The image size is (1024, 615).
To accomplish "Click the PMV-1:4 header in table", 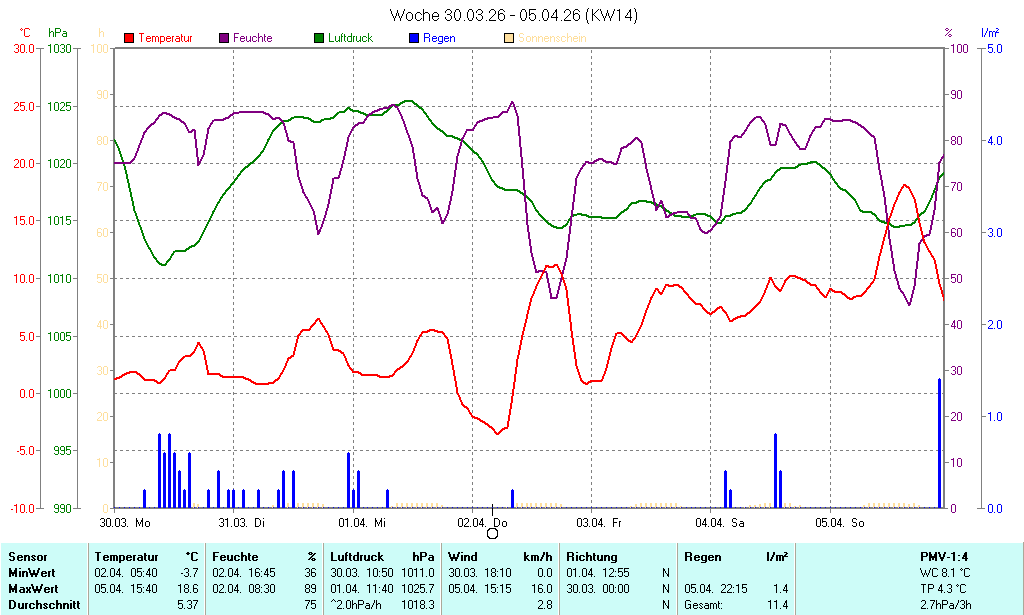I will pos(944,557).
